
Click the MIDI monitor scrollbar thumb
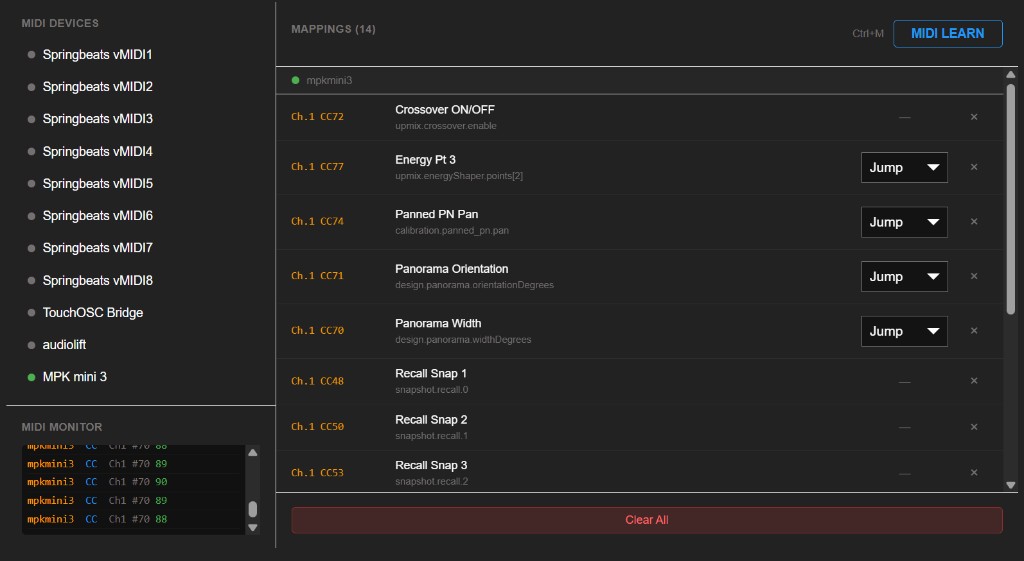click(x=253, y=509)
